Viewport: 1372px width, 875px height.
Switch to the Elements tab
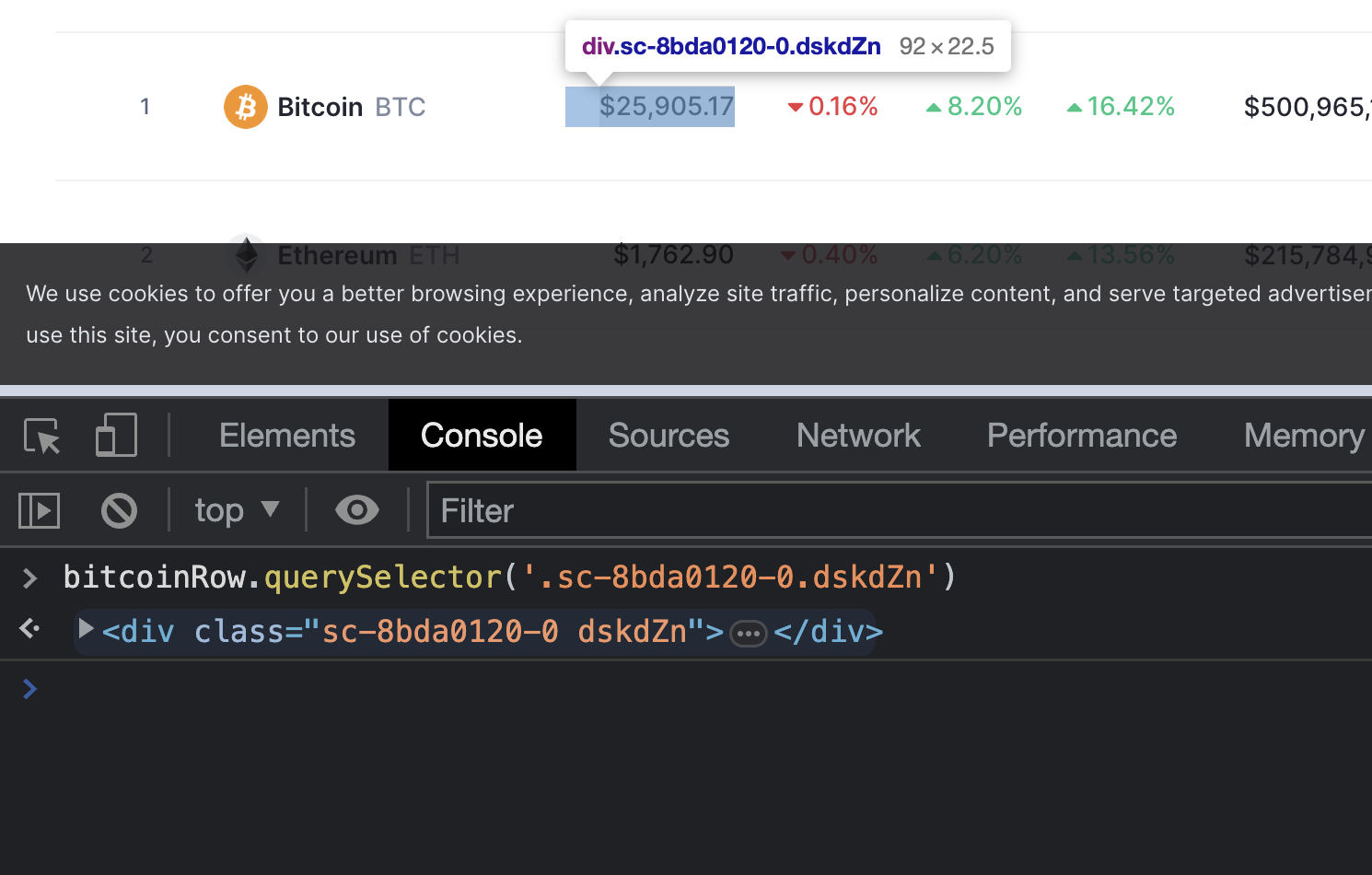[x=286, y=436]
